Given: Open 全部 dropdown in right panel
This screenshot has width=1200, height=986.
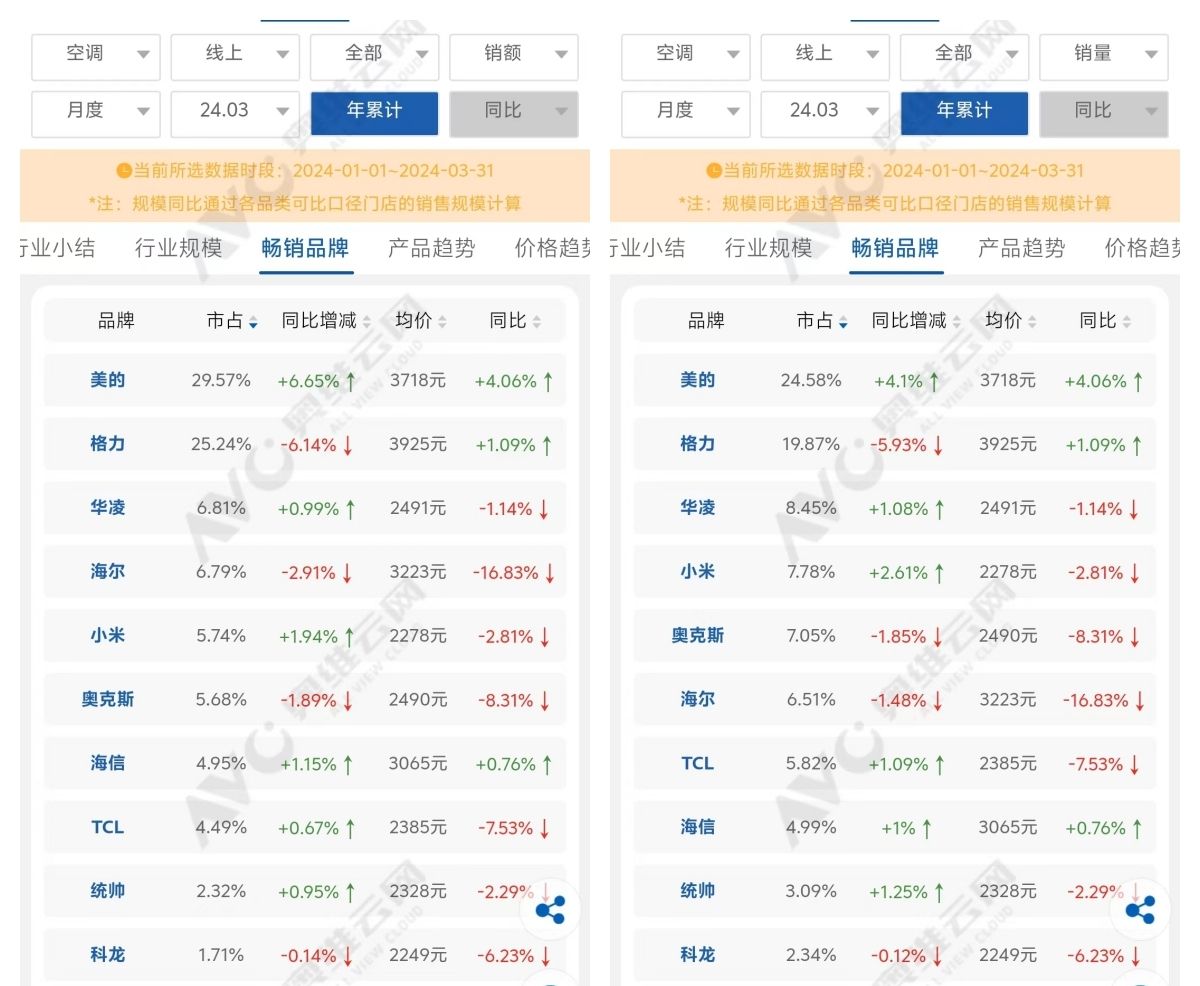Looking at the screenshot, I should point(964,57).
